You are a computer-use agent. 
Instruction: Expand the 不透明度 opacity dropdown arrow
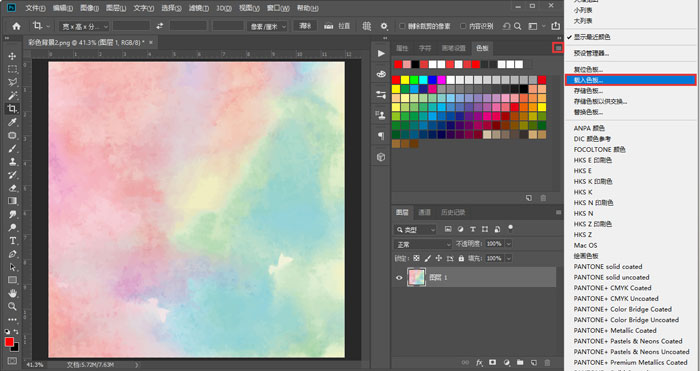pyautogui.click(x=508, y=244)
